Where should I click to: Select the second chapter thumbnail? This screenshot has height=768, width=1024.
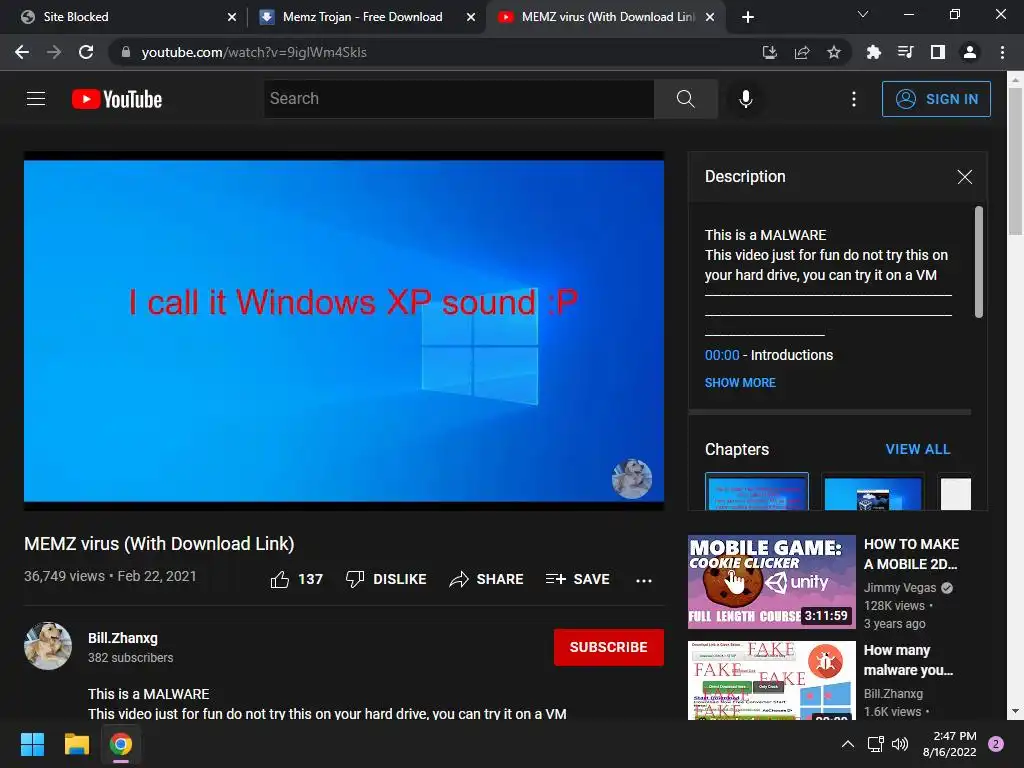[x=872, y=491]
